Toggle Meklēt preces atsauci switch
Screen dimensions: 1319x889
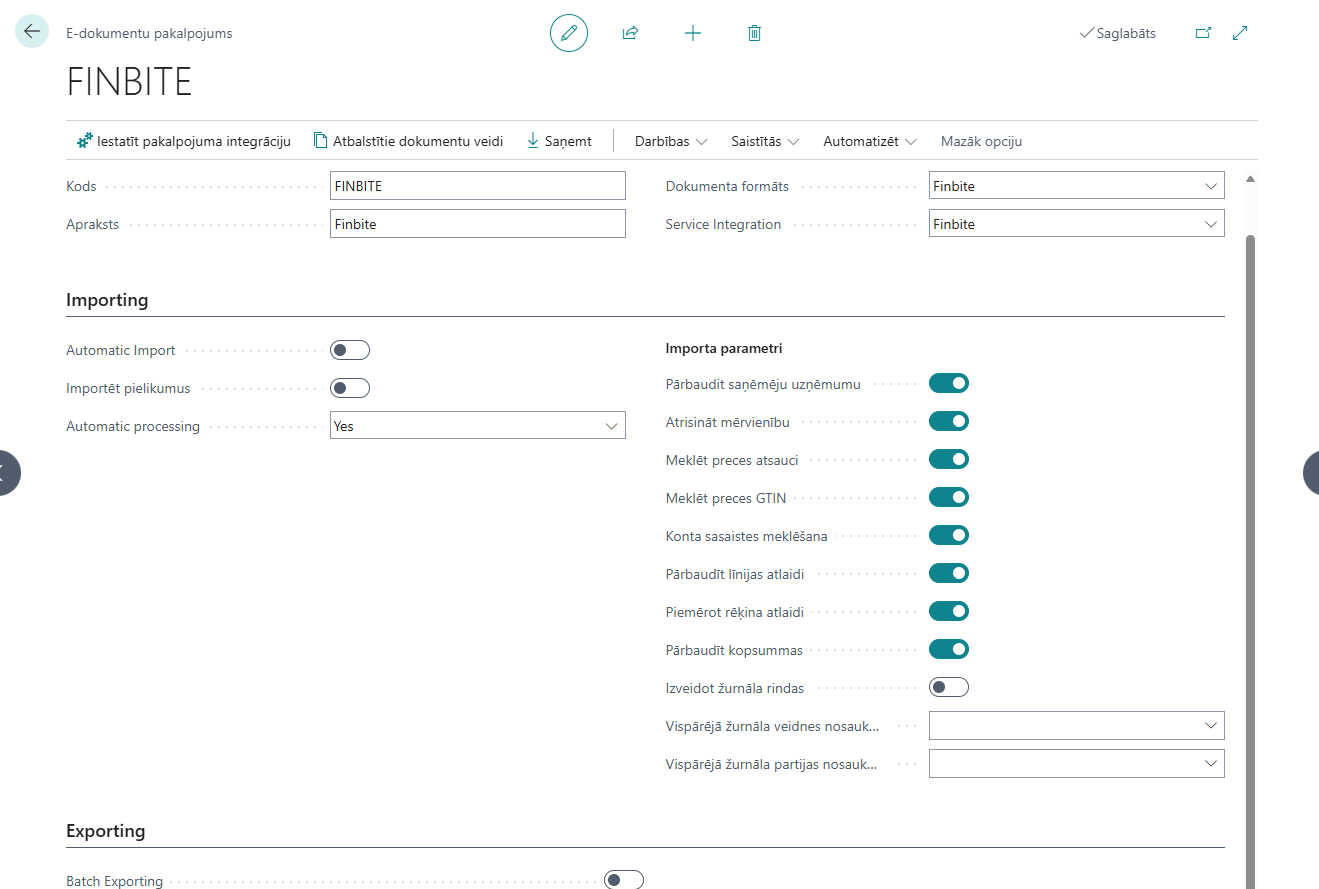949,459
